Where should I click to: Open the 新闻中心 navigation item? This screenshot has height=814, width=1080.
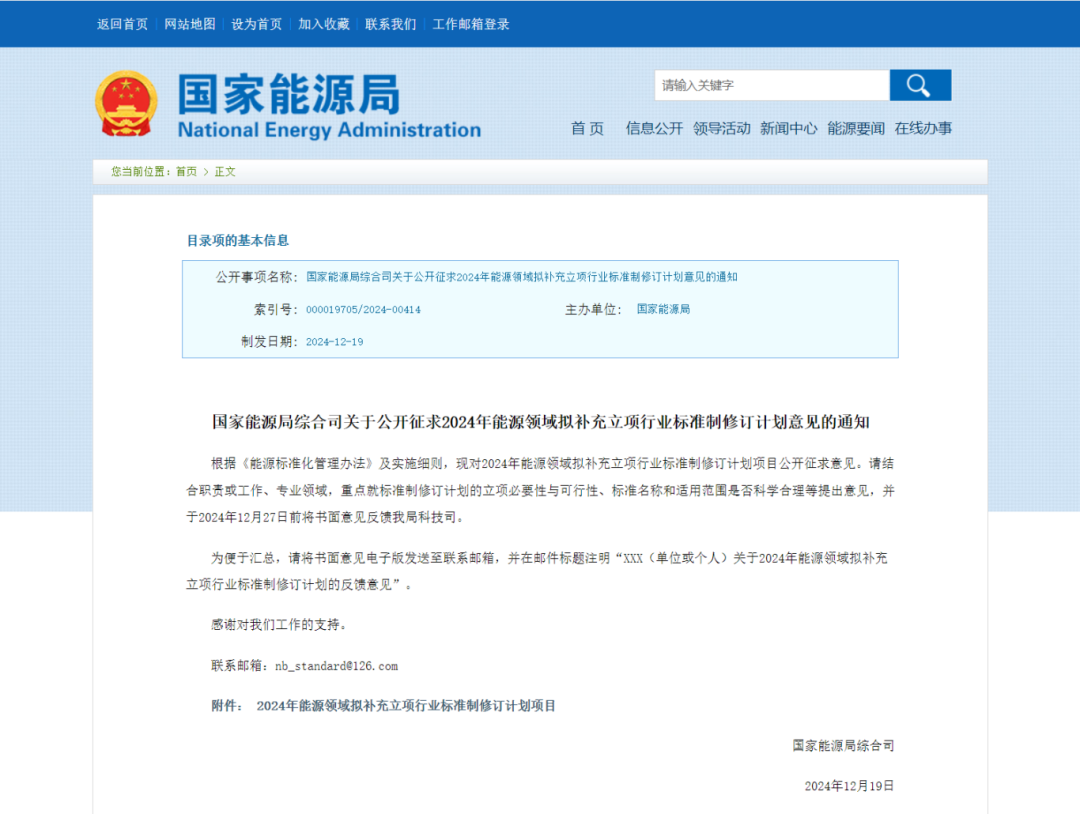pos(788,128)
